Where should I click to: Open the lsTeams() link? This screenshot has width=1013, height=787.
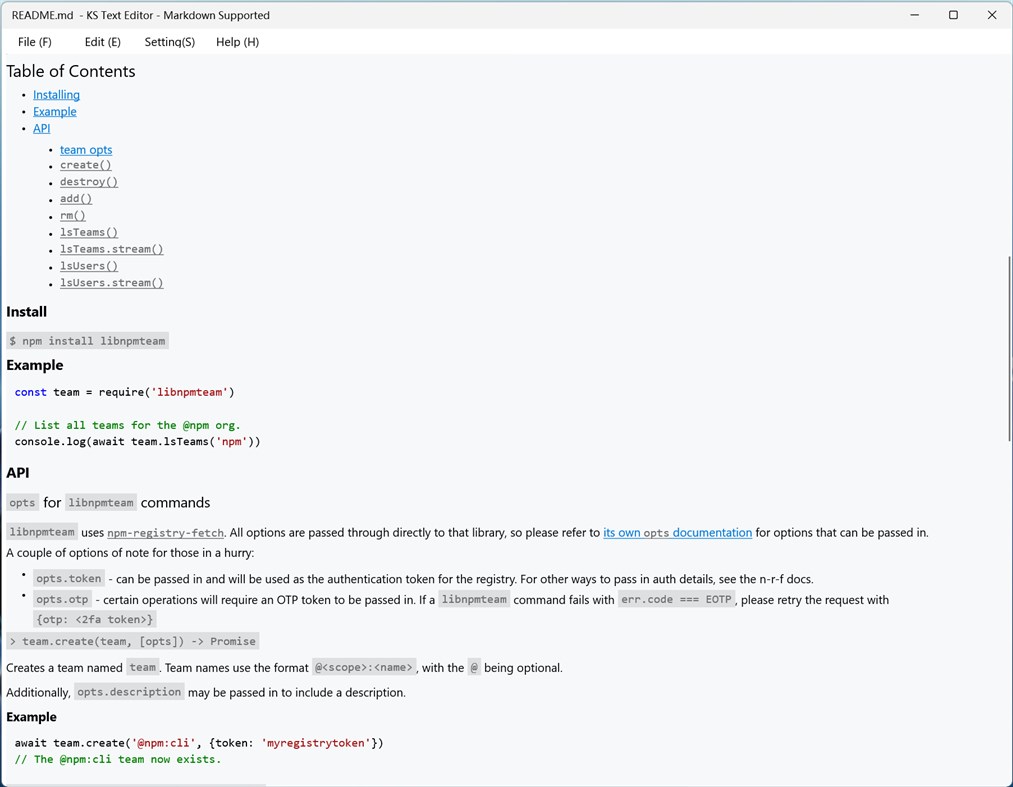pos(88,232)
